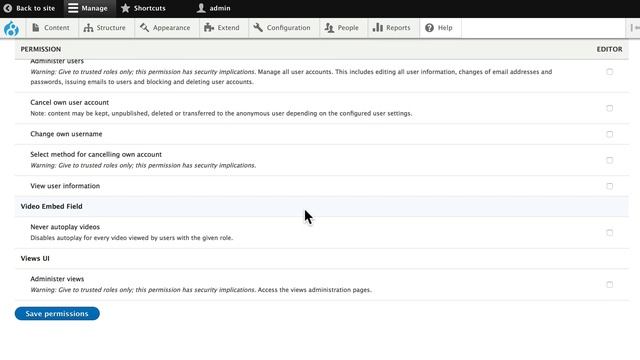
Task: Click the PERMISSION column header
Action: coord(41,49)
